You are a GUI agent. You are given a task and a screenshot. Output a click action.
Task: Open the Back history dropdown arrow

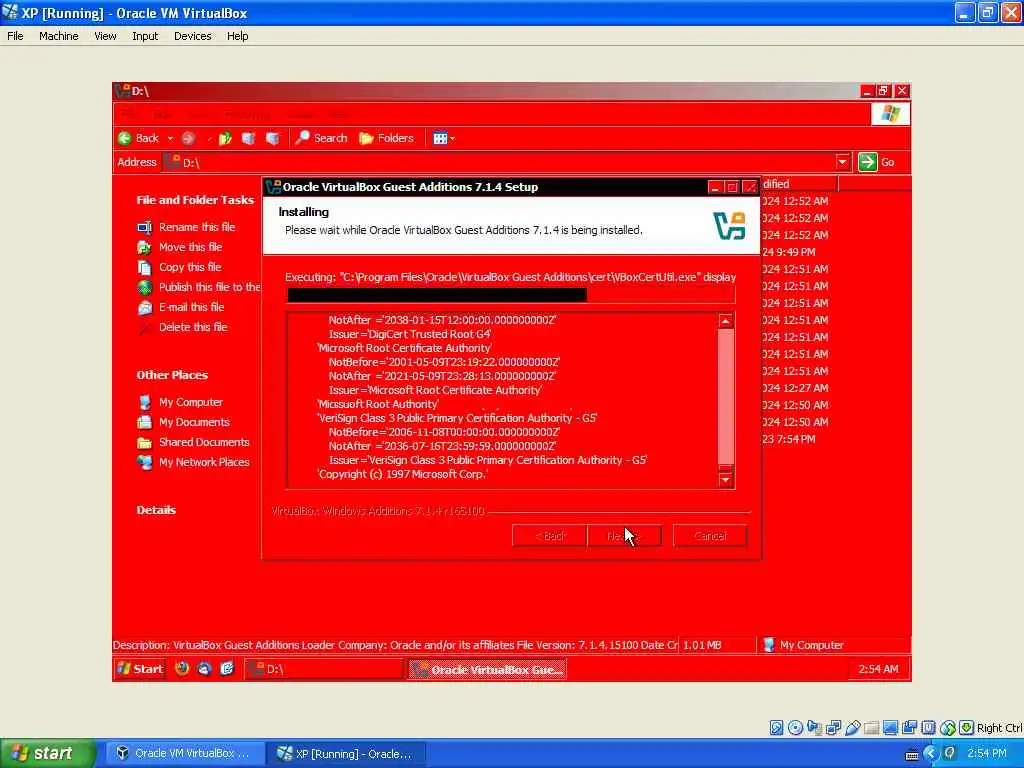point(170,138)
